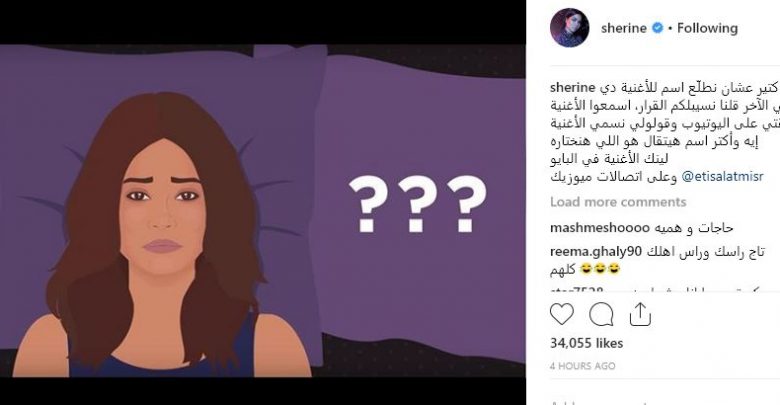Click the verified badge next to sherine
The image size is (780, 405).
(657, 28)
